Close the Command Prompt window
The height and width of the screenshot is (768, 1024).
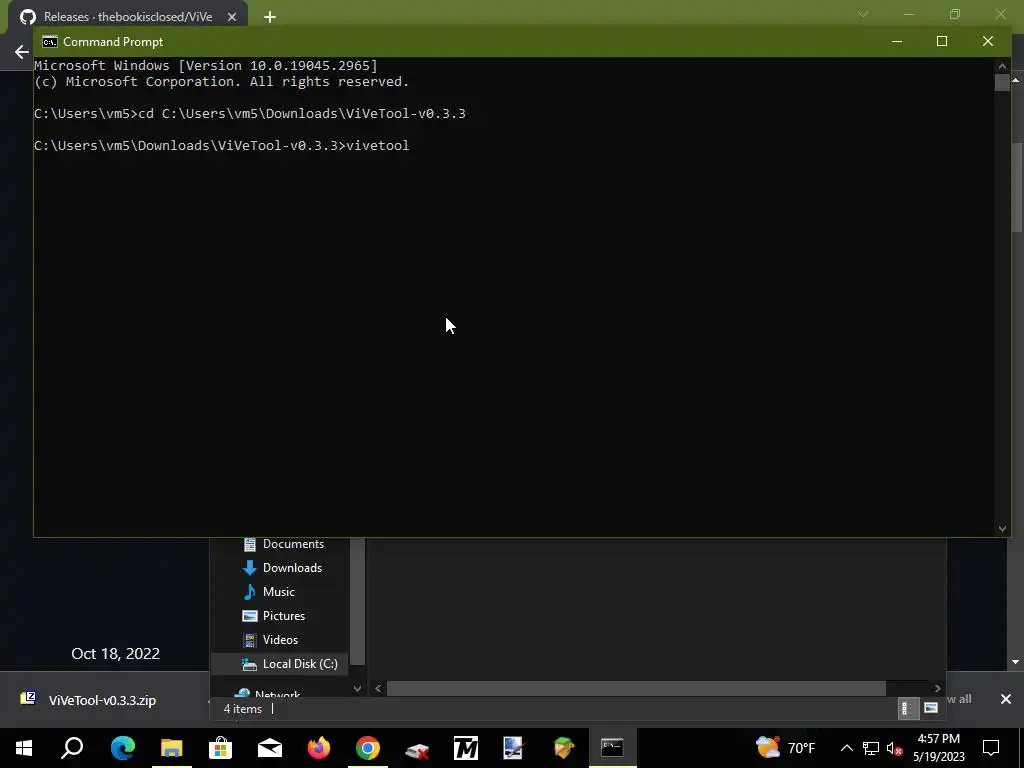pyautogui.click(x=987, y=42)
